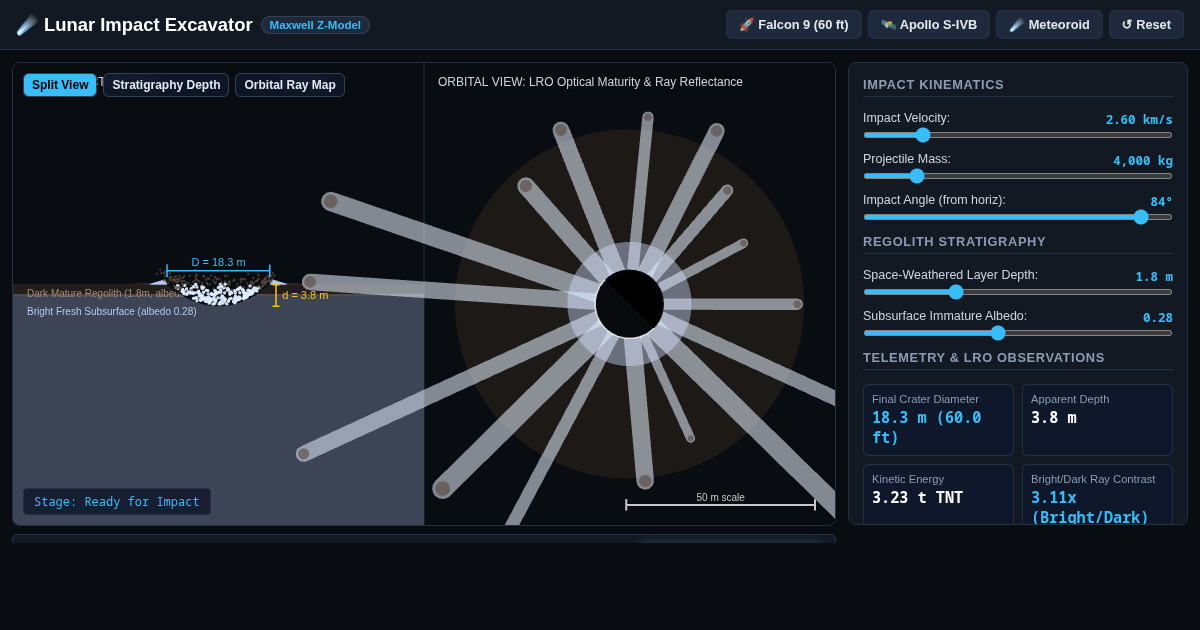Click the 0.28 albedo value
Image resolution: width=1200 pixels, height=630 pixels.
coord(1158,318)
